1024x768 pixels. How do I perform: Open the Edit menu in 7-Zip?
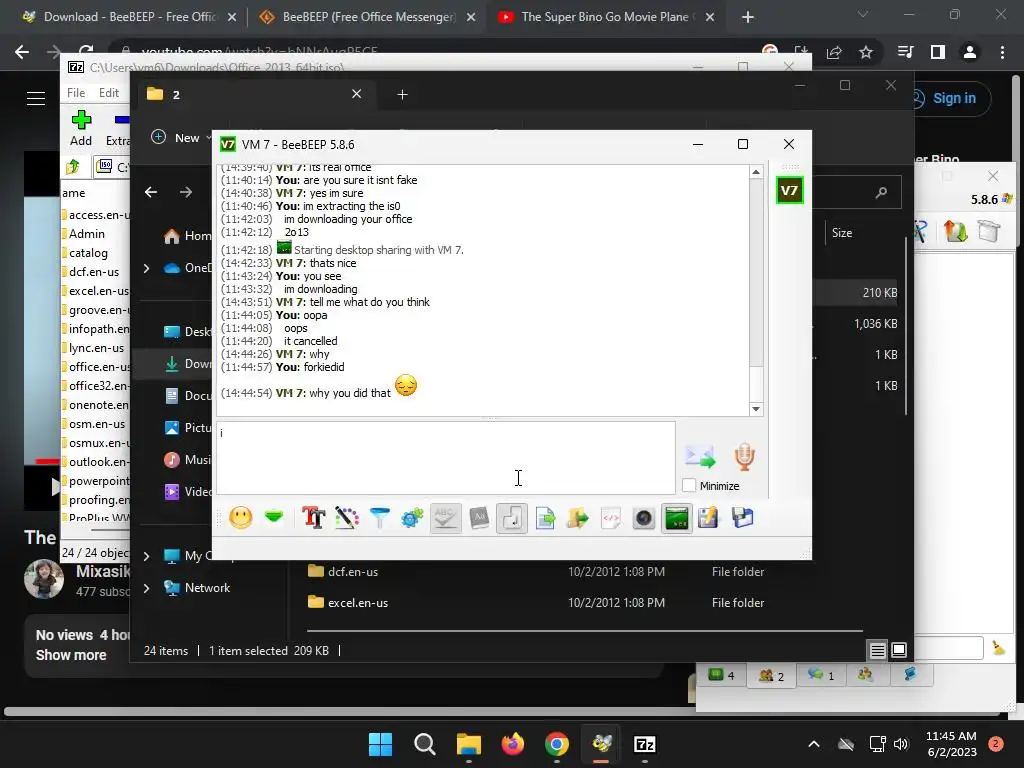pyautogui.click(x=108, y=93)
